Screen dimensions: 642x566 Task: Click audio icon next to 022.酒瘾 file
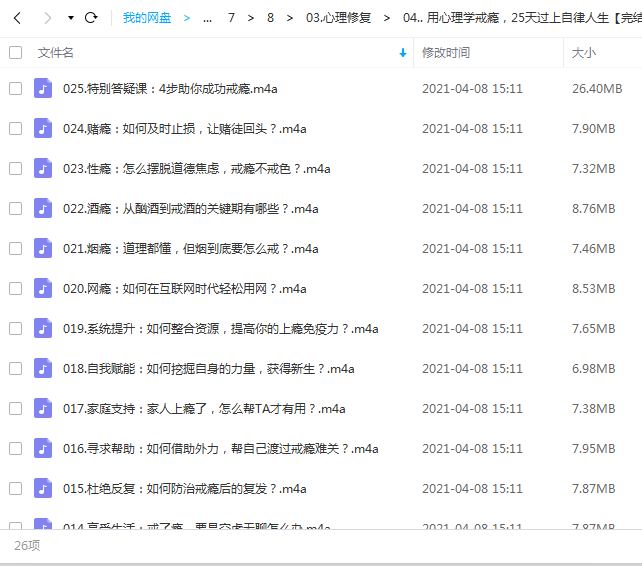coord(43,209)
